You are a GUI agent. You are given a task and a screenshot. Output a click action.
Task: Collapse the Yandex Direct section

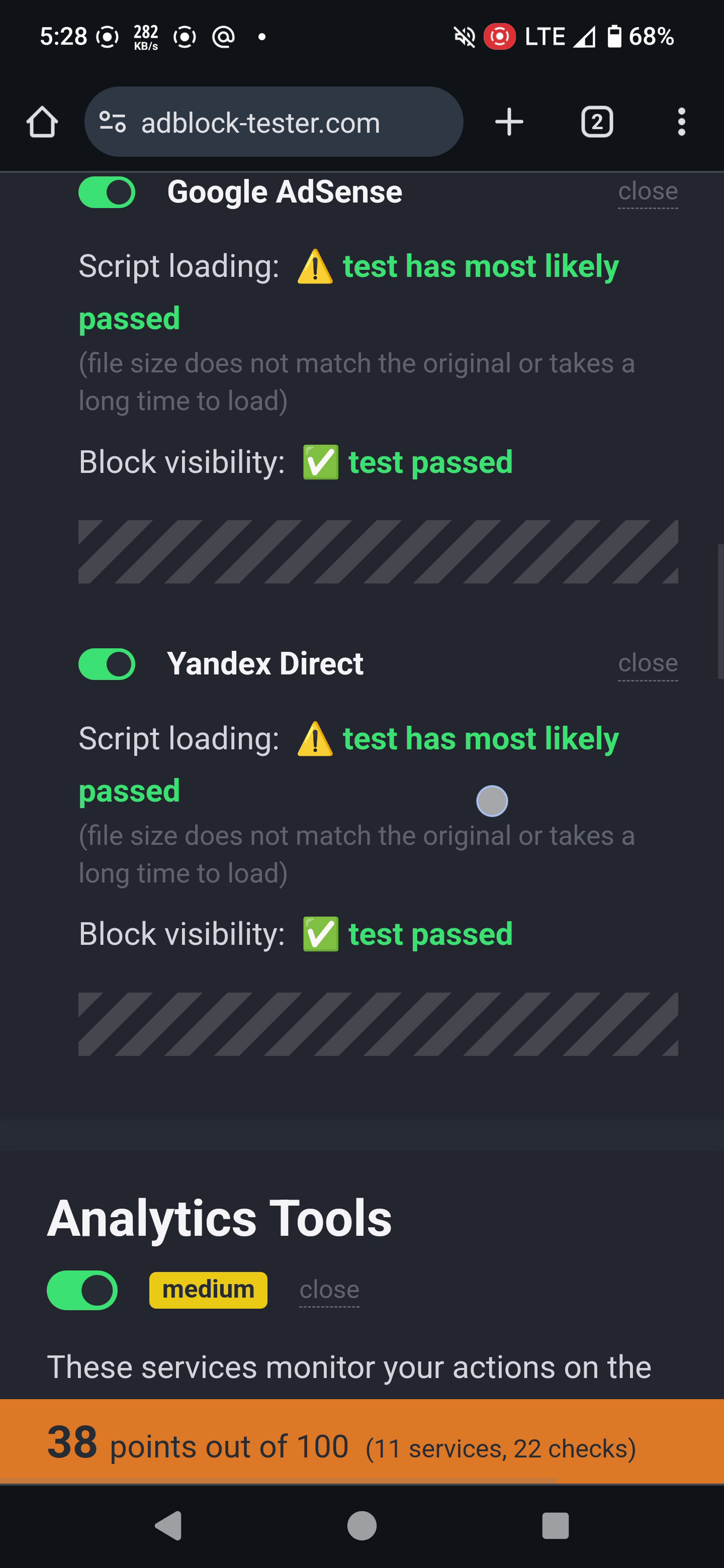pos(648,663)
